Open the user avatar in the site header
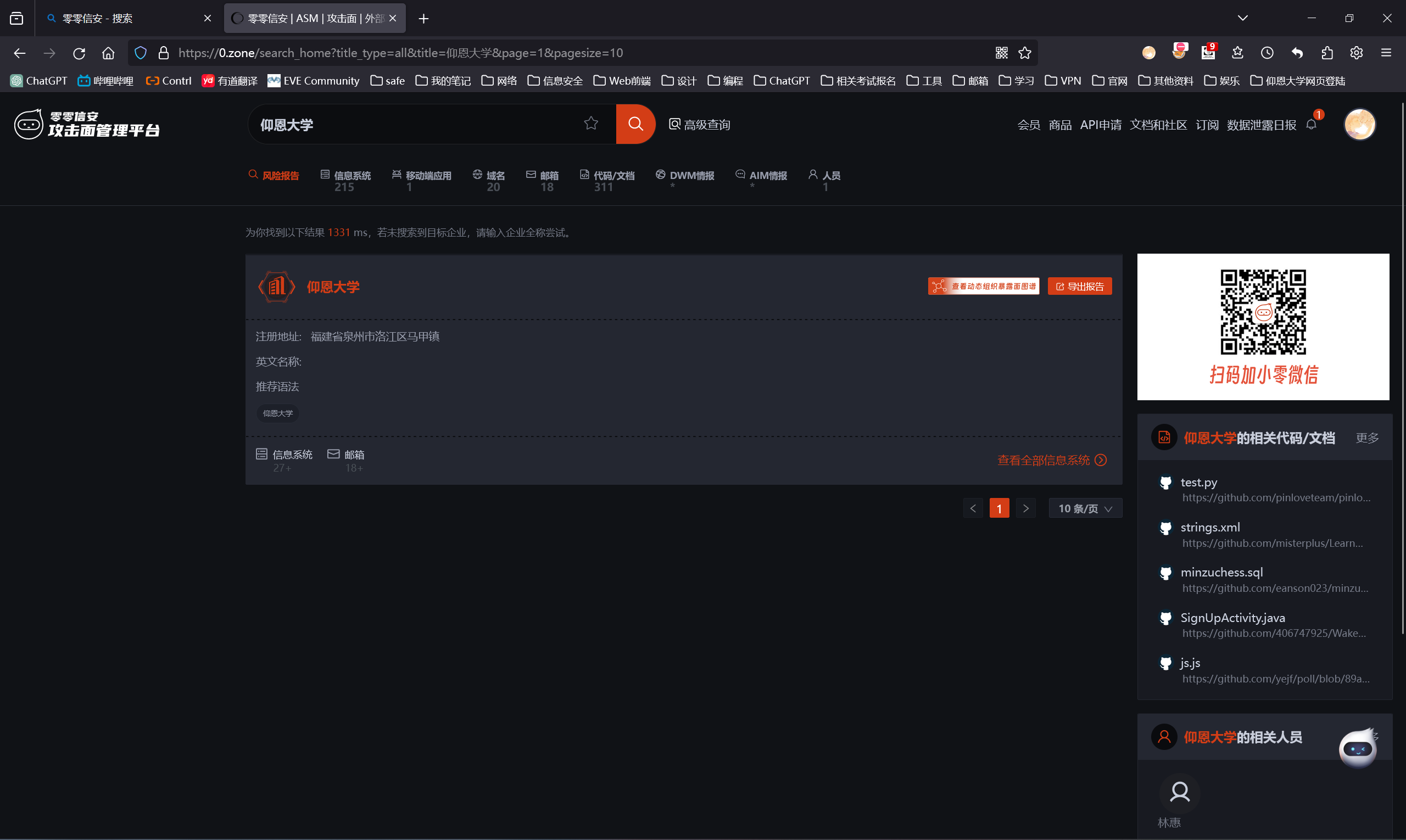Viewport: 1406px width, 840px height. click(x=1359, y=124)
